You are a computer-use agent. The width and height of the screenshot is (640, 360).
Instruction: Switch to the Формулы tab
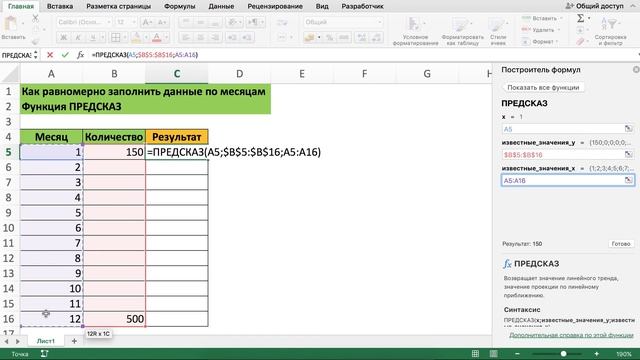click(180, 6)
